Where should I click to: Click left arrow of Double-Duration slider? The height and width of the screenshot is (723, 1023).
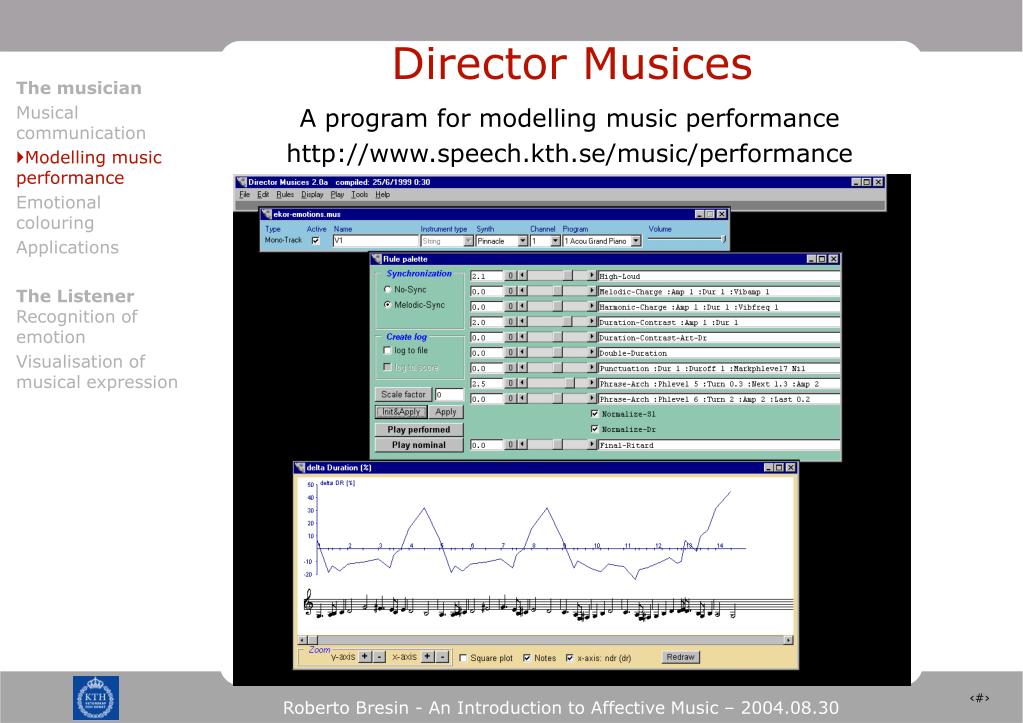click(522, 353)
